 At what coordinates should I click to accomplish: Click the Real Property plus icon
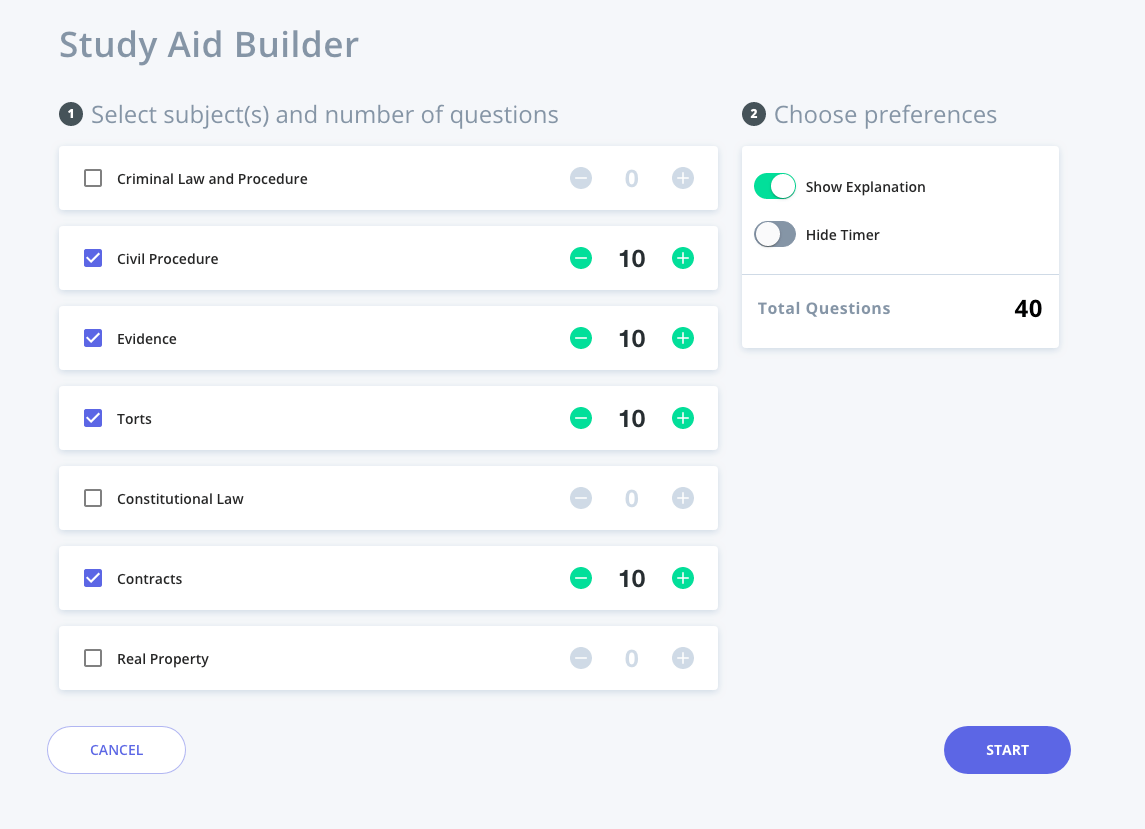pos(683,658)
